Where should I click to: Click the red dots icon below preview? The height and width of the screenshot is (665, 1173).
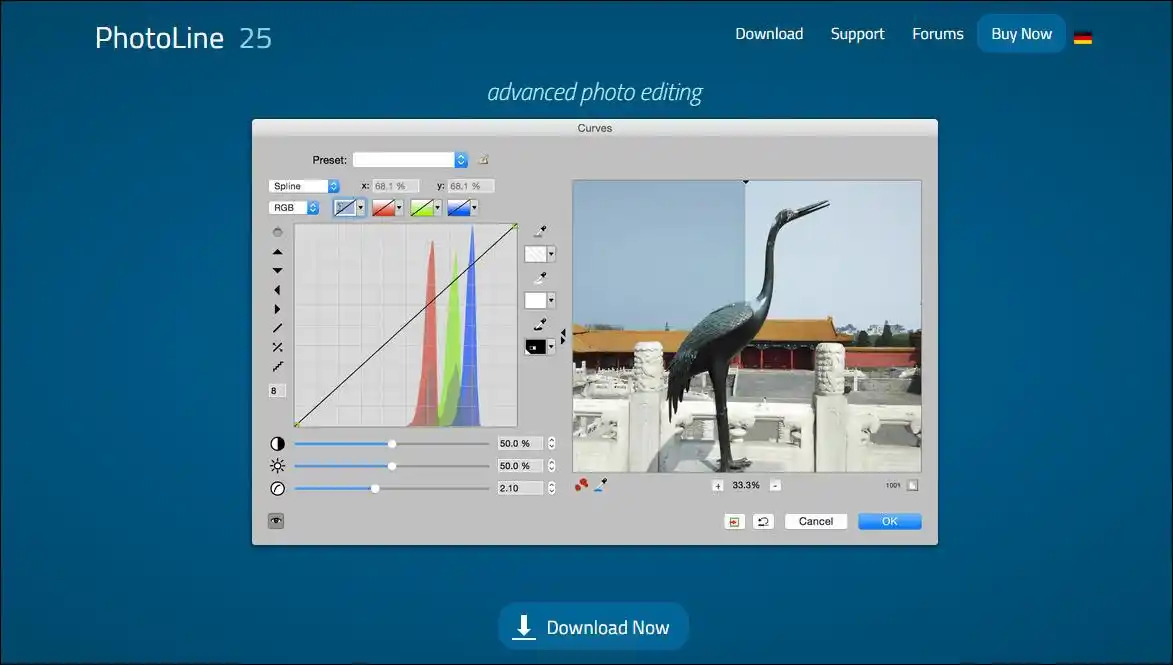tap(582, 486)
